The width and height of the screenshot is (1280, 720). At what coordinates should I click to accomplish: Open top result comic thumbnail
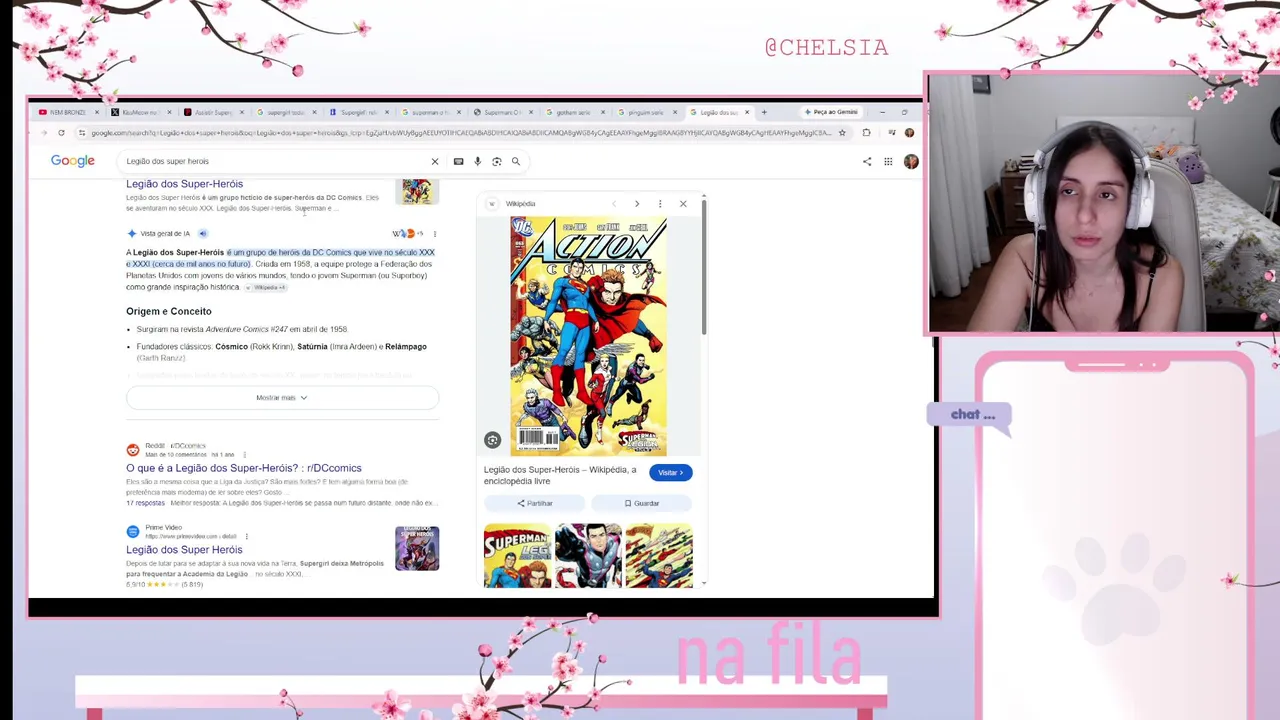click(417, 191)
